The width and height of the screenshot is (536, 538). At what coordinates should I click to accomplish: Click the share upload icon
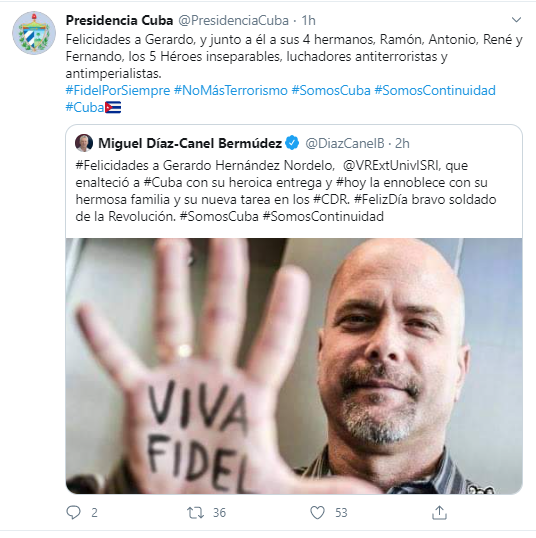click(x=439, y=512)
